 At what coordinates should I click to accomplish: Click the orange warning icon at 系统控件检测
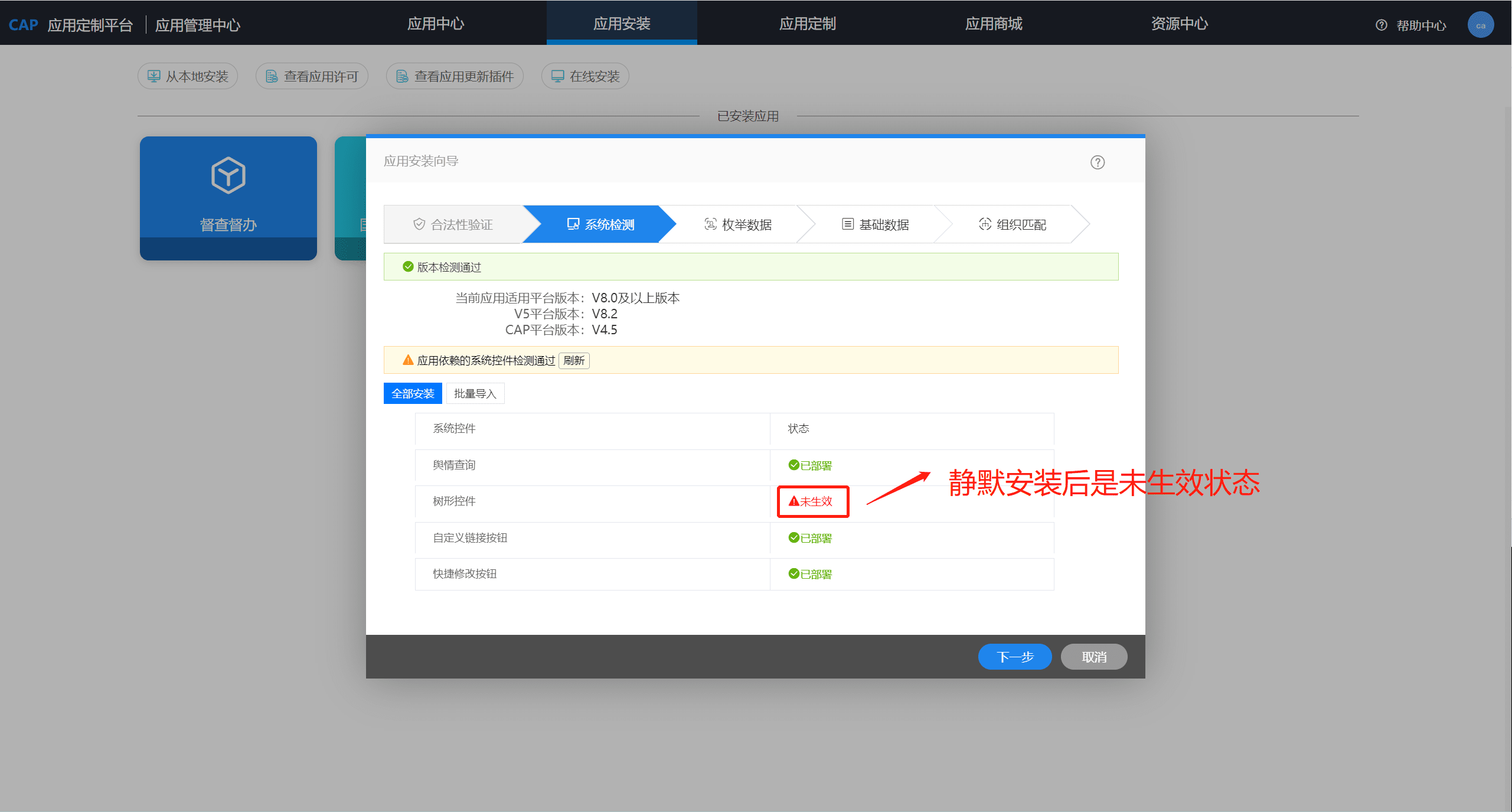click(x=408, y=360)
